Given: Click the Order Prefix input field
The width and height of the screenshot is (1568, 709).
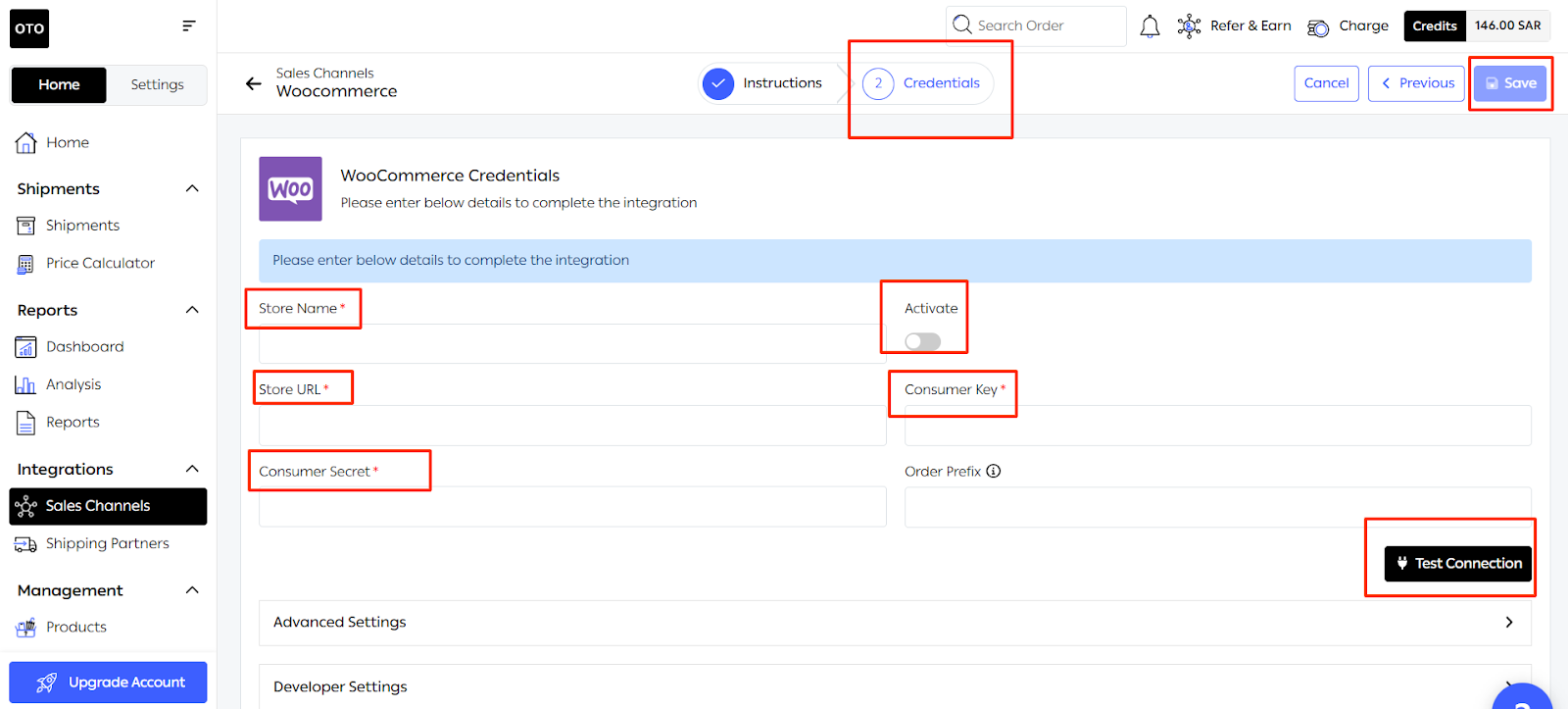Looking at the screenshot, I should 1217,507.
